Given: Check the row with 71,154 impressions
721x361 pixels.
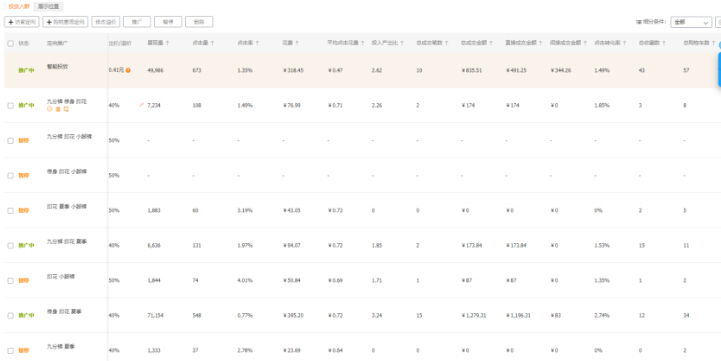Looking at the screenshot, I should pyautogui.click(x=11, y=315).
